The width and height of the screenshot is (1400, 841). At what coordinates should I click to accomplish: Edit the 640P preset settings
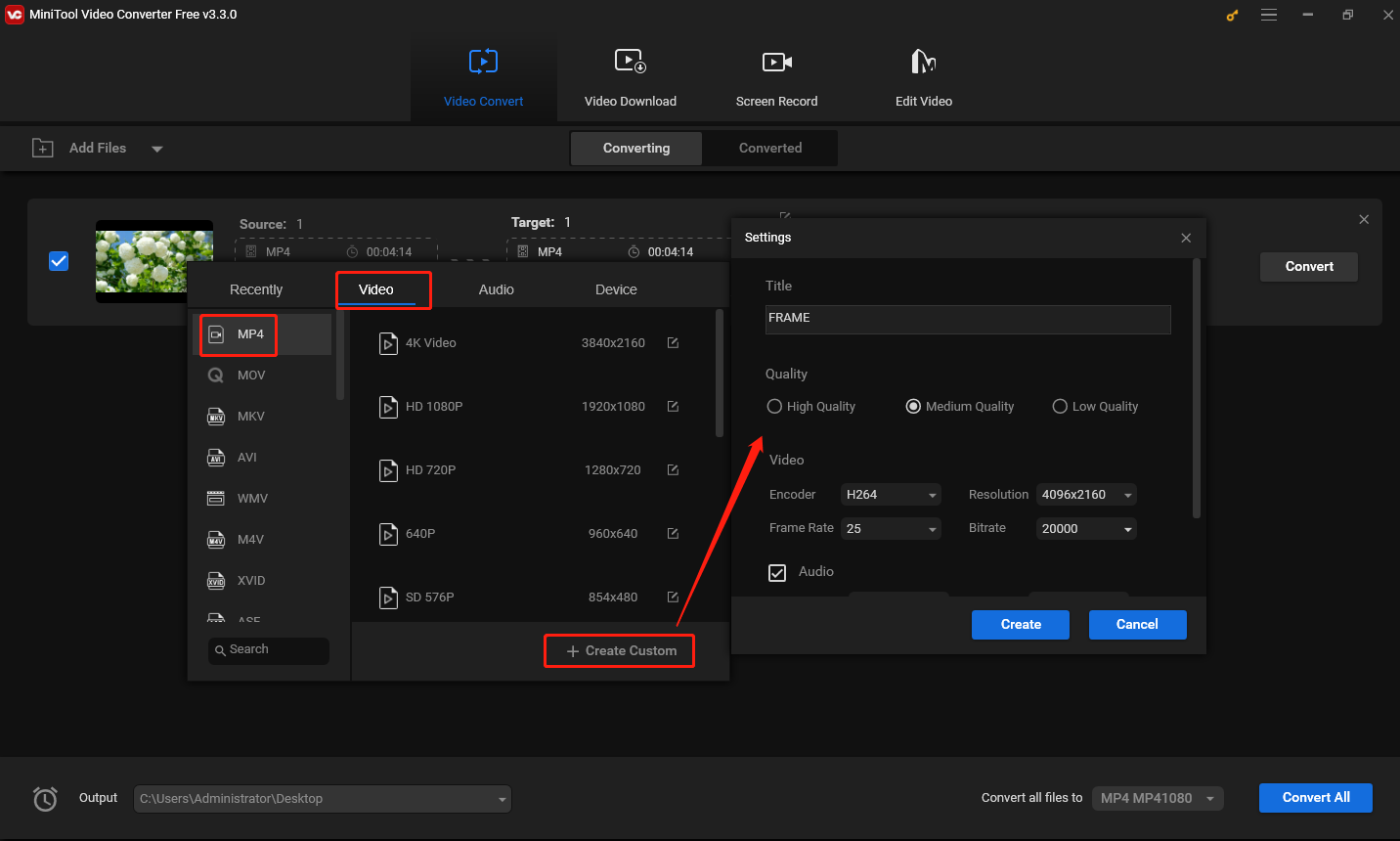point(673,534)
